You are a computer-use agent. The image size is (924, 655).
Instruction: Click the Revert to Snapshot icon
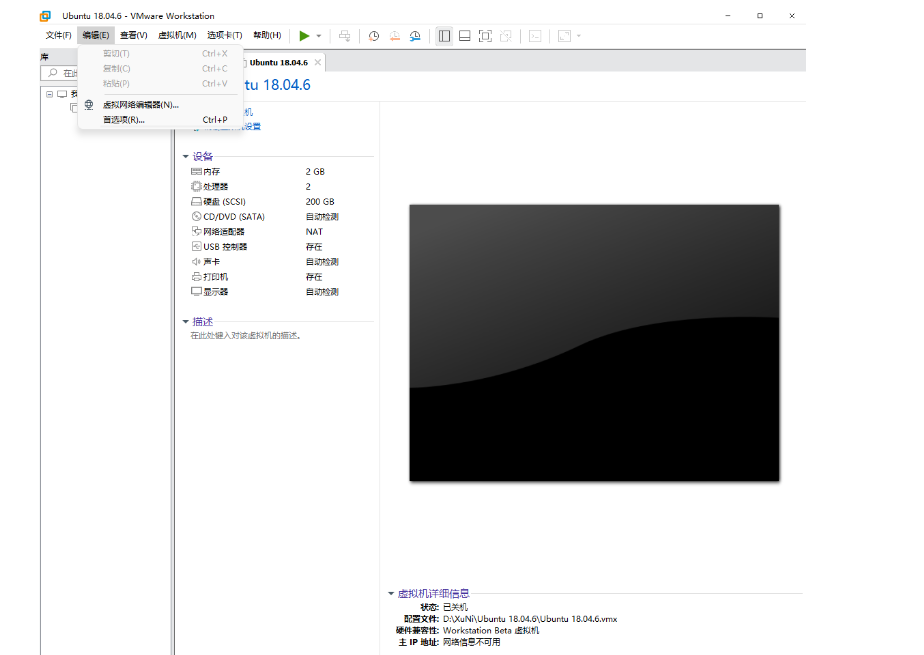[x=395, y=36]
